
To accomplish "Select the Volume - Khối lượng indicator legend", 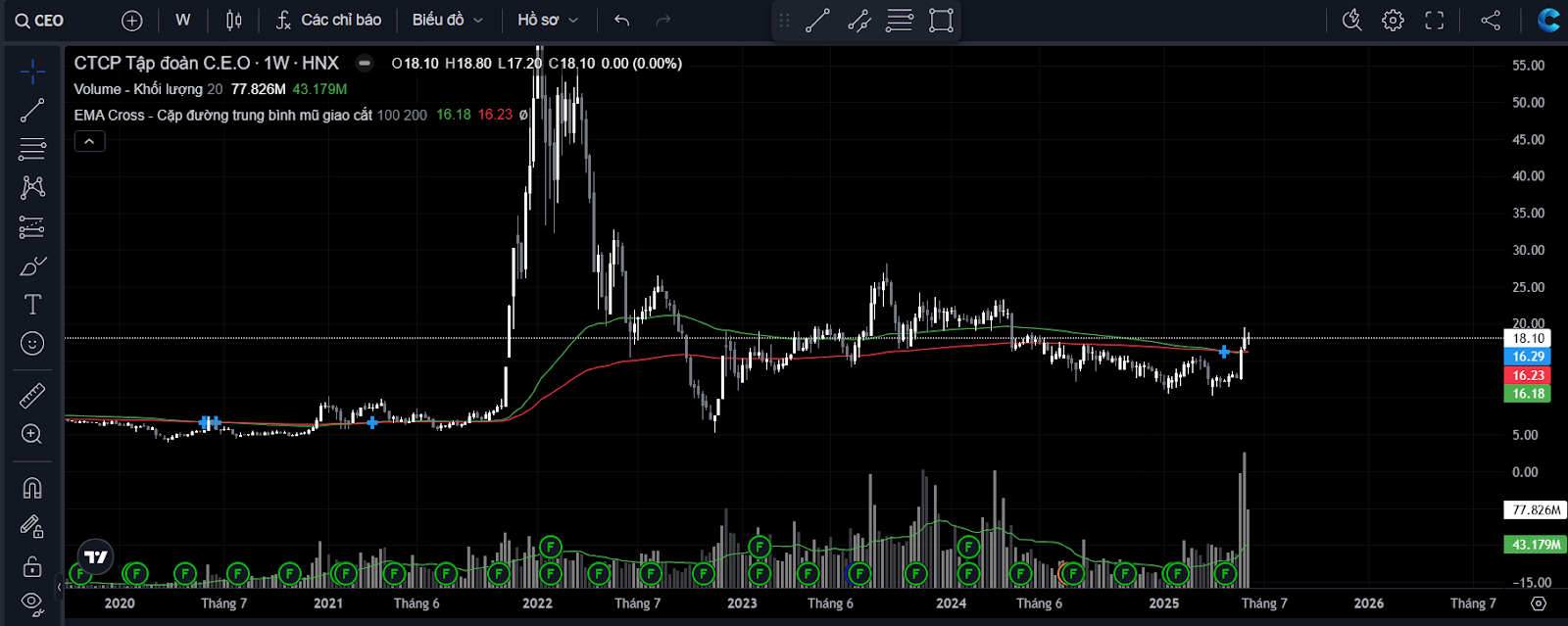I will coord(148,89).
